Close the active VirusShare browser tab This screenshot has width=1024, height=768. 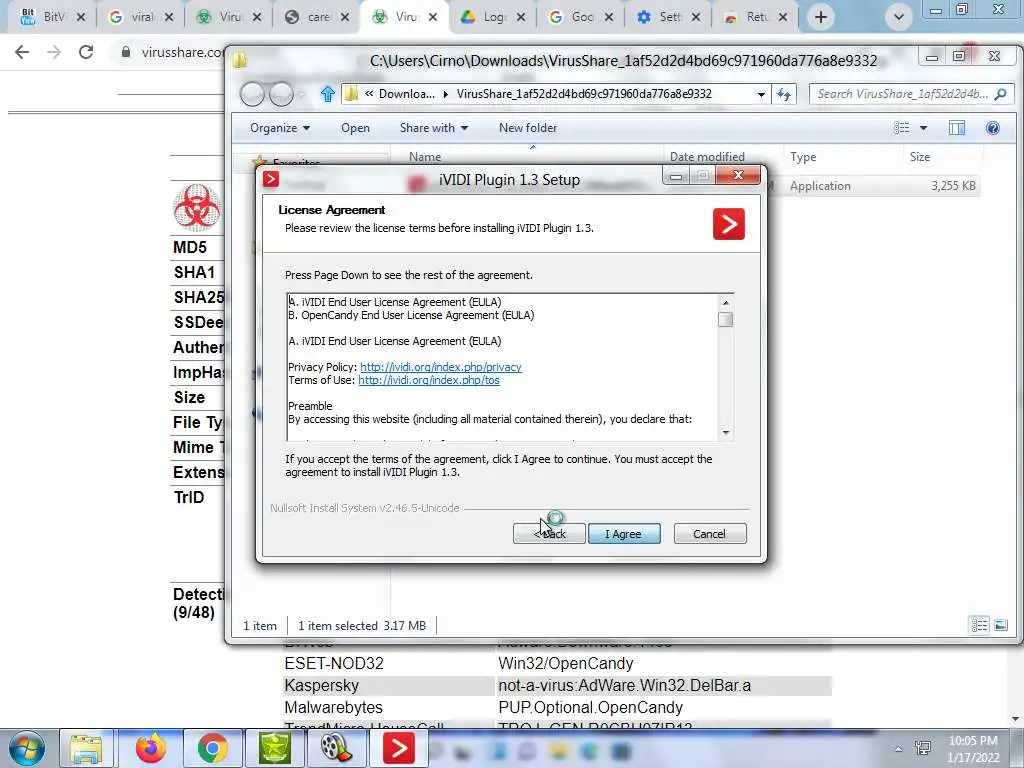[433, 17]
